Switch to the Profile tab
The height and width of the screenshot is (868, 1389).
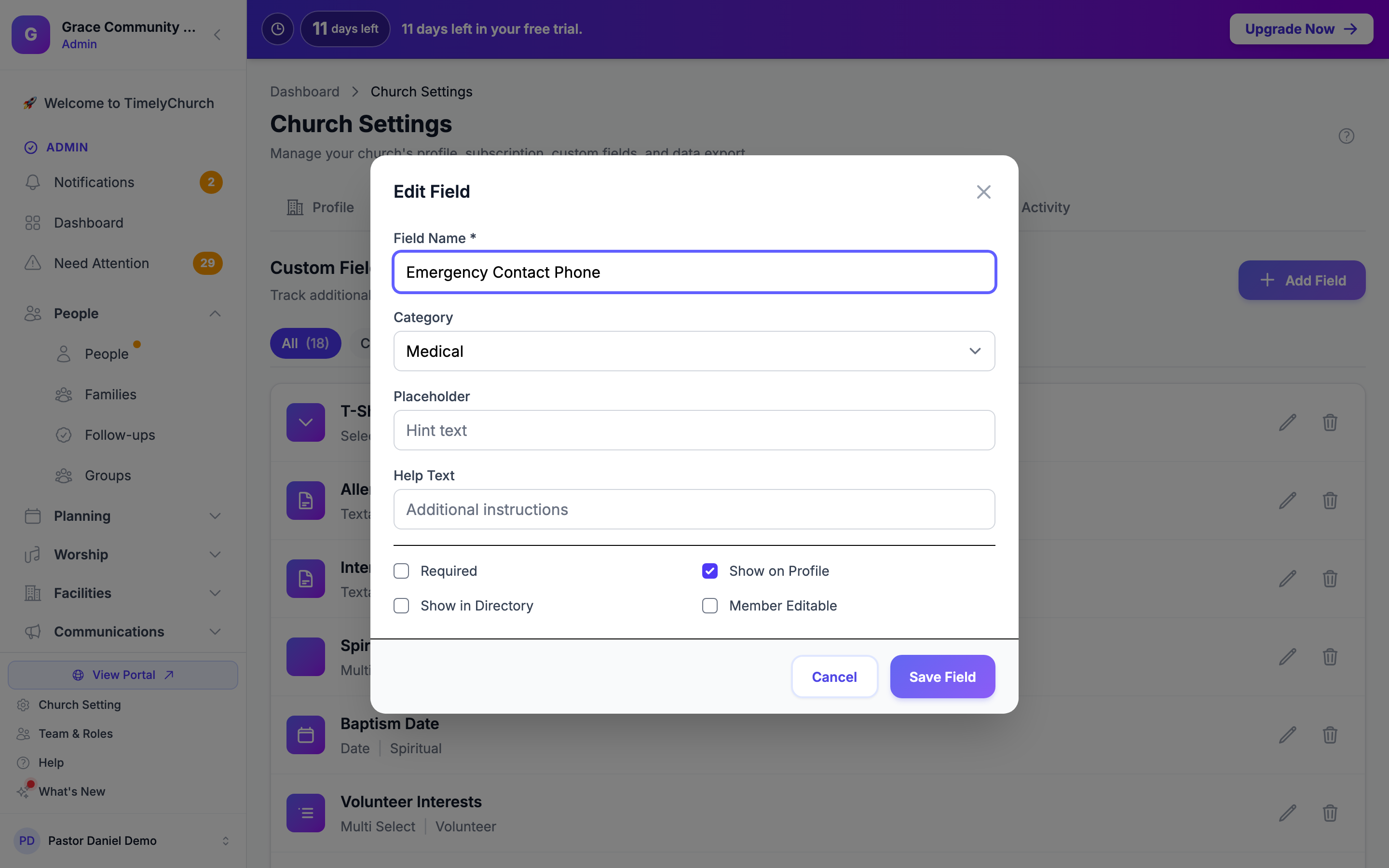coord(320,207)
